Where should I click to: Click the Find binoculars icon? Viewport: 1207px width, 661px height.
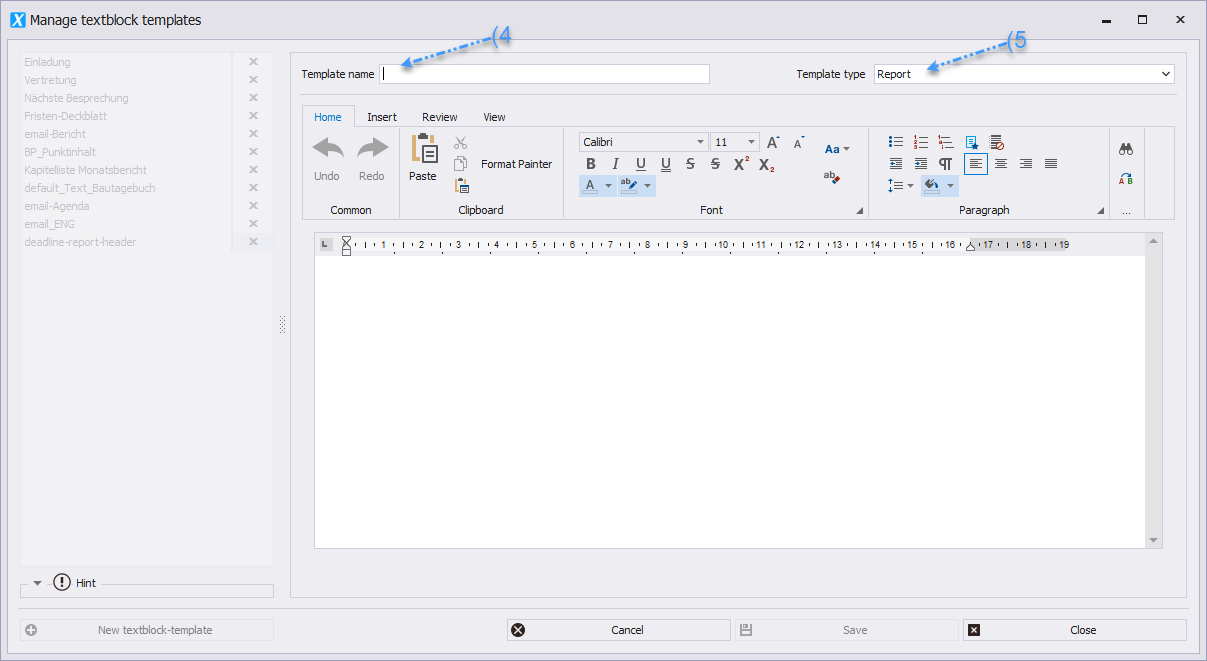pos(1126,149)
